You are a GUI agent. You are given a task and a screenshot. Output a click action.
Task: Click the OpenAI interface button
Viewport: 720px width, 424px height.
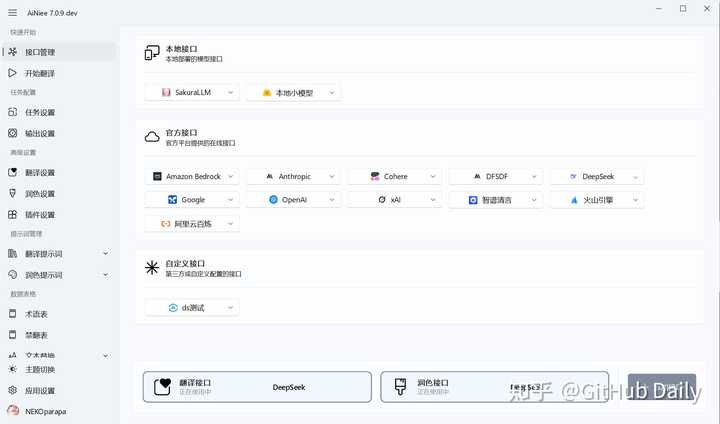click(293, 200)
